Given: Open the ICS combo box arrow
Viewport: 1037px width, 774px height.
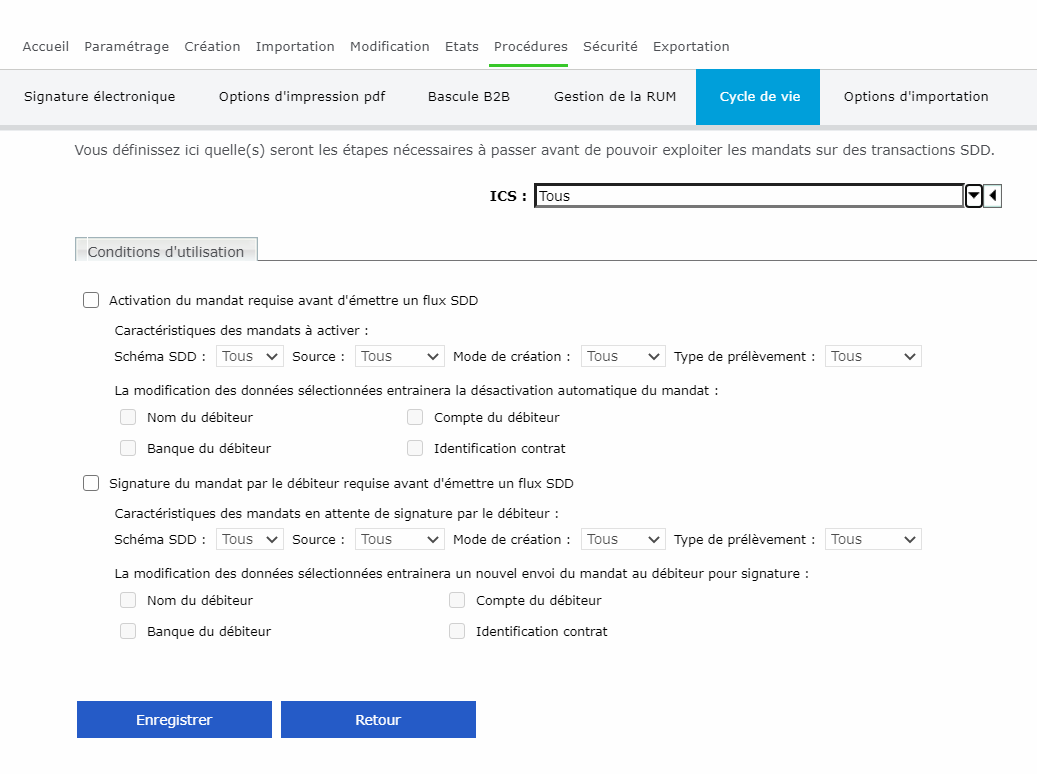Looking at the screenshot, I should click(x=974, y=196).
